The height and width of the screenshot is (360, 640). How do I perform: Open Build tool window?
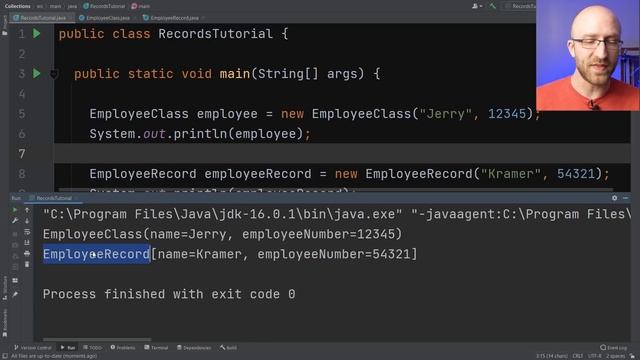pyautogui.click(x=228, y=348)
